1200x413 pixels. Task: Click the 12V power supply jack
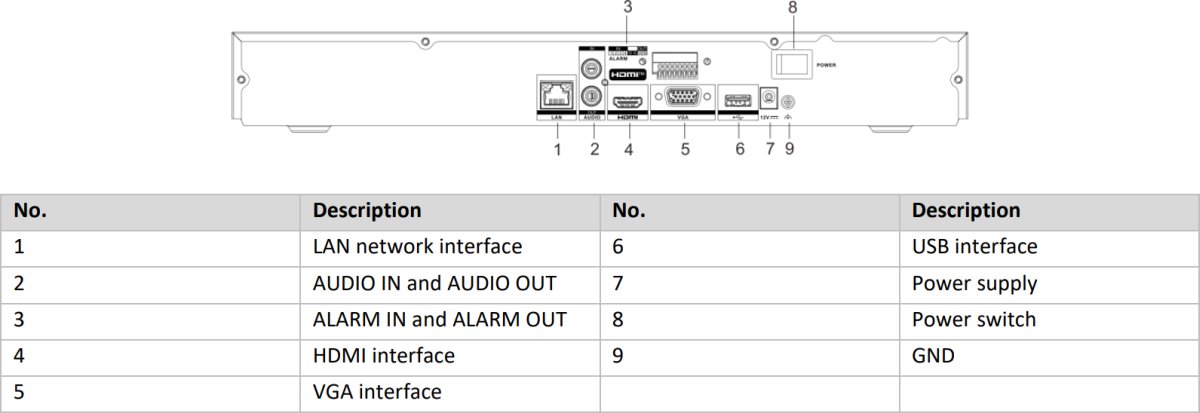768,100
